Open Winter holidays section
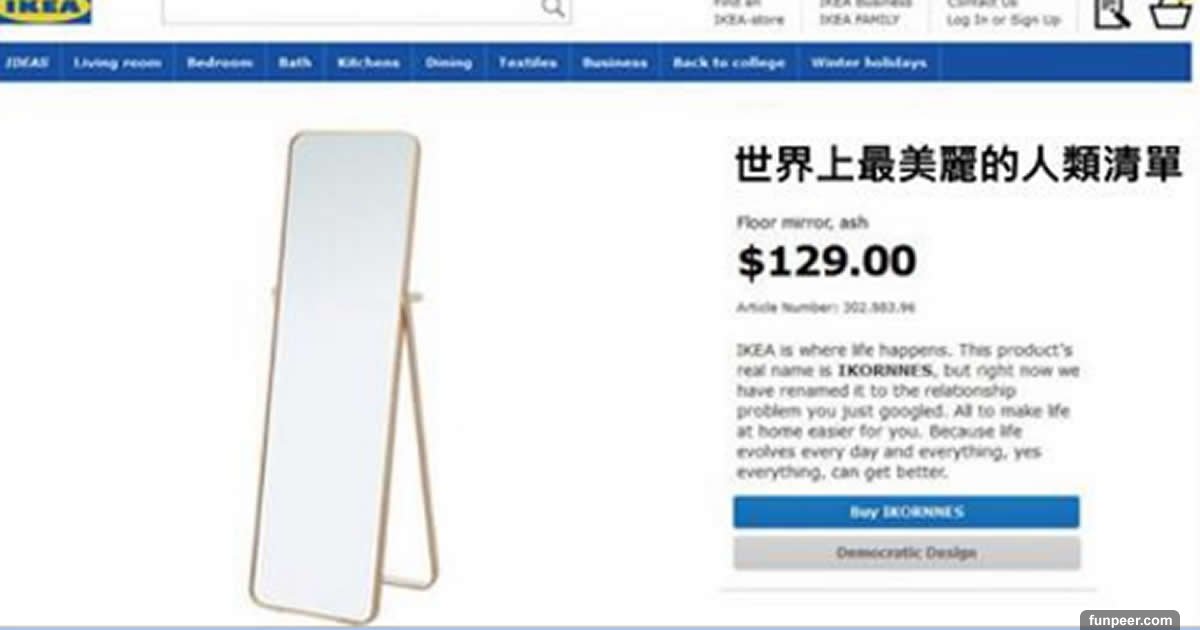1200x630 pixels. pos(868,62)
